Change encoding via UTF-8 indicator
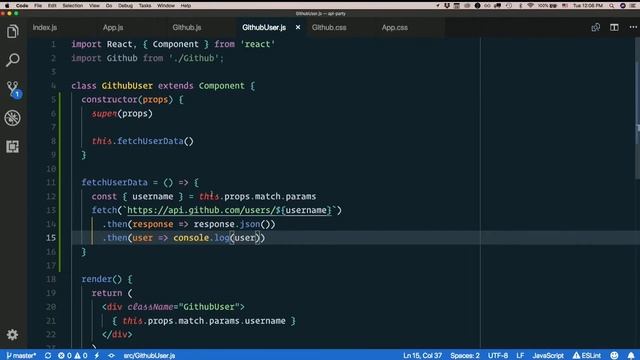 click(498, 356)
